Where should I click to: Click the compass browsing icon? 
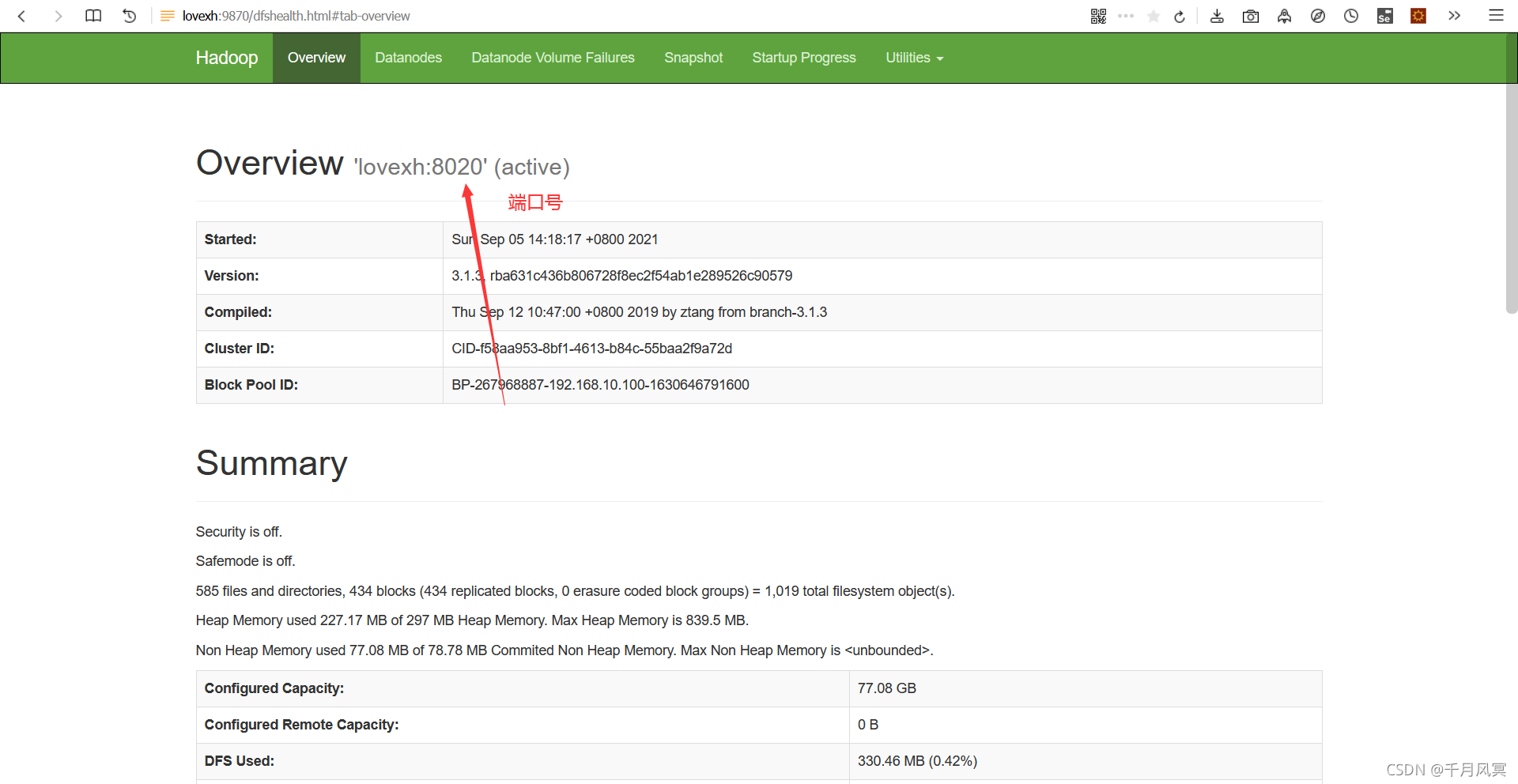coord(1317,15)
